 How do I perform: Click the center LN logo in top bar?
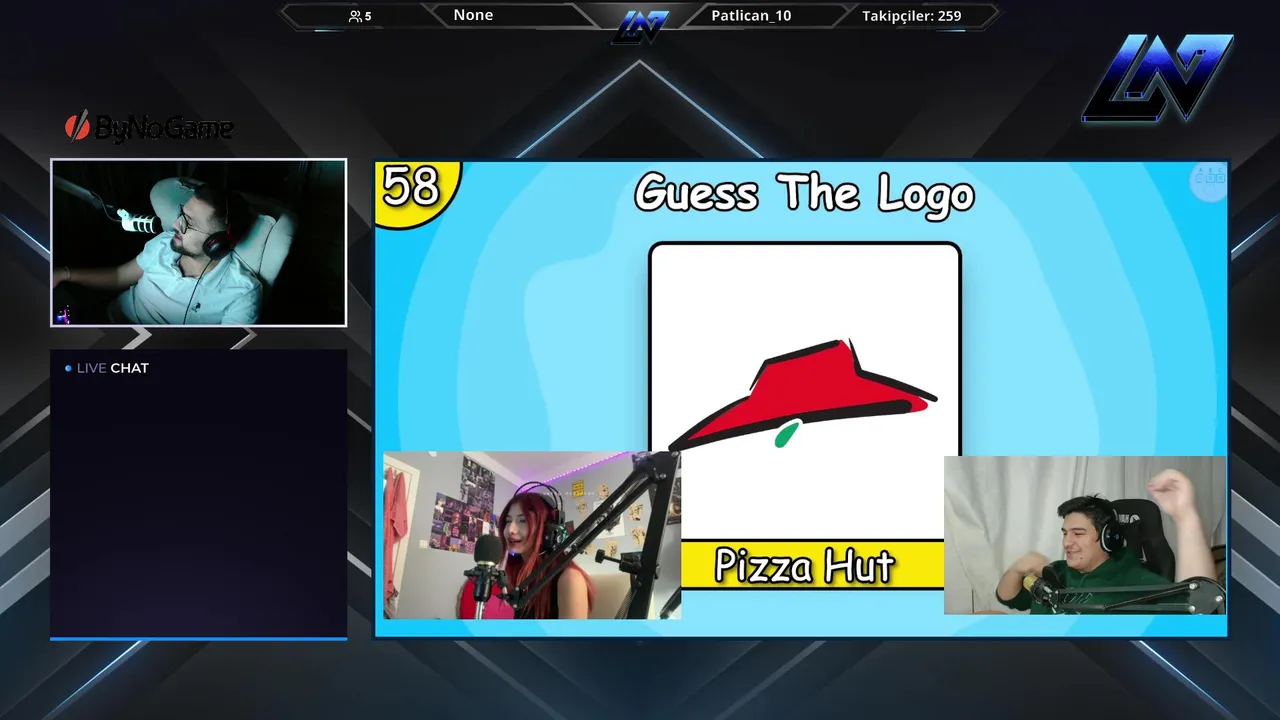click(640, 26)
